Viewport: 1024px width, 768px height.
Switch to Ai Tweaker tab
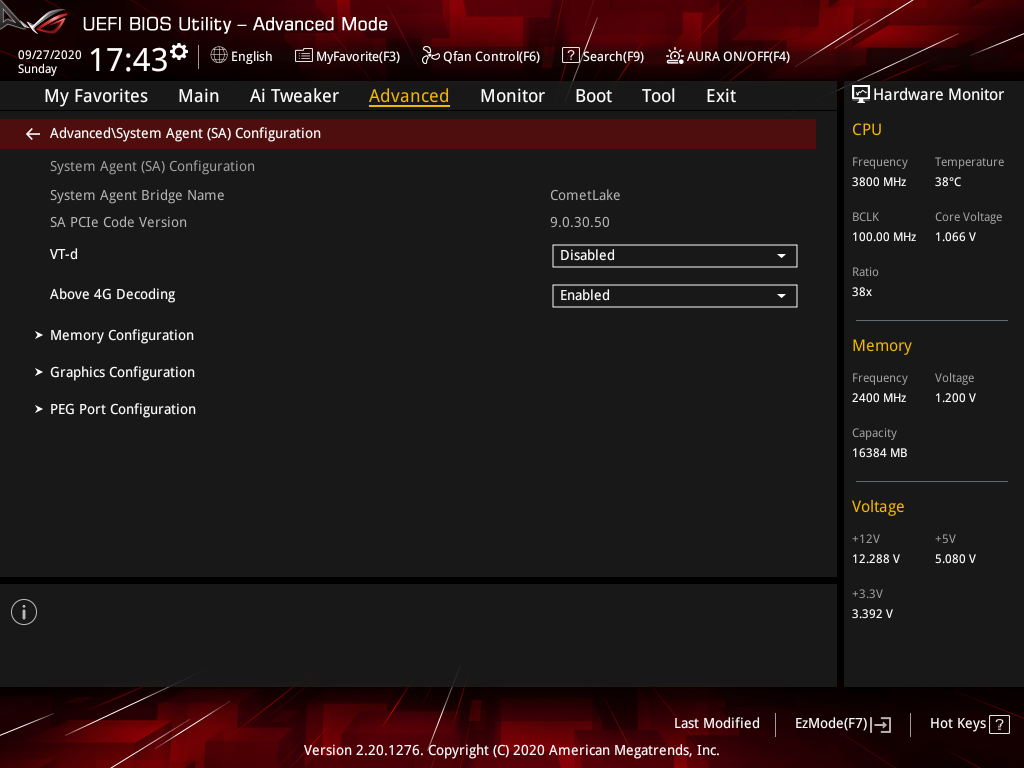294,96
